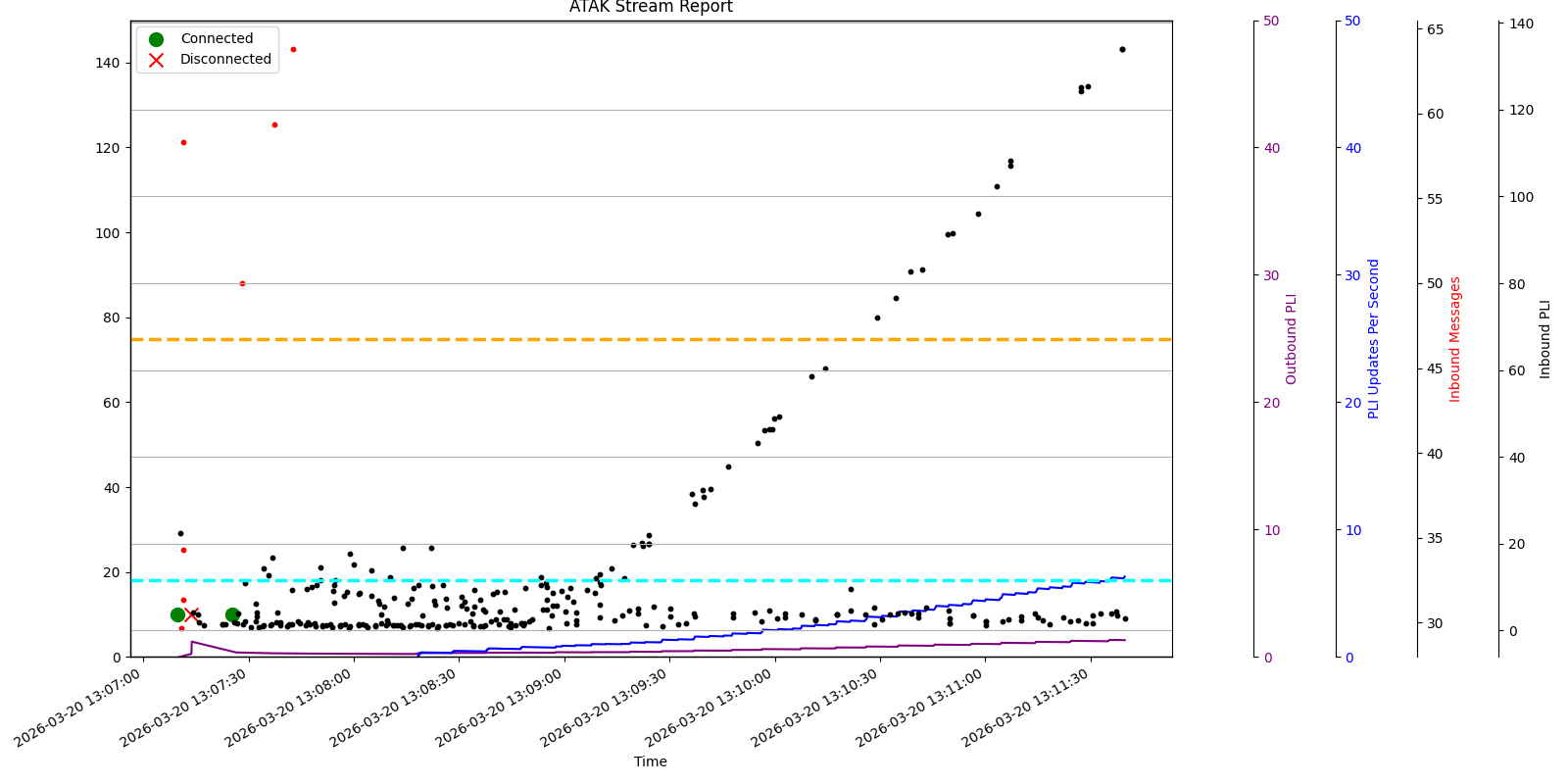Click the black Inbound PLI axis label
The height and width of the screenshot is (784, 1568).
pos(1545,339)
